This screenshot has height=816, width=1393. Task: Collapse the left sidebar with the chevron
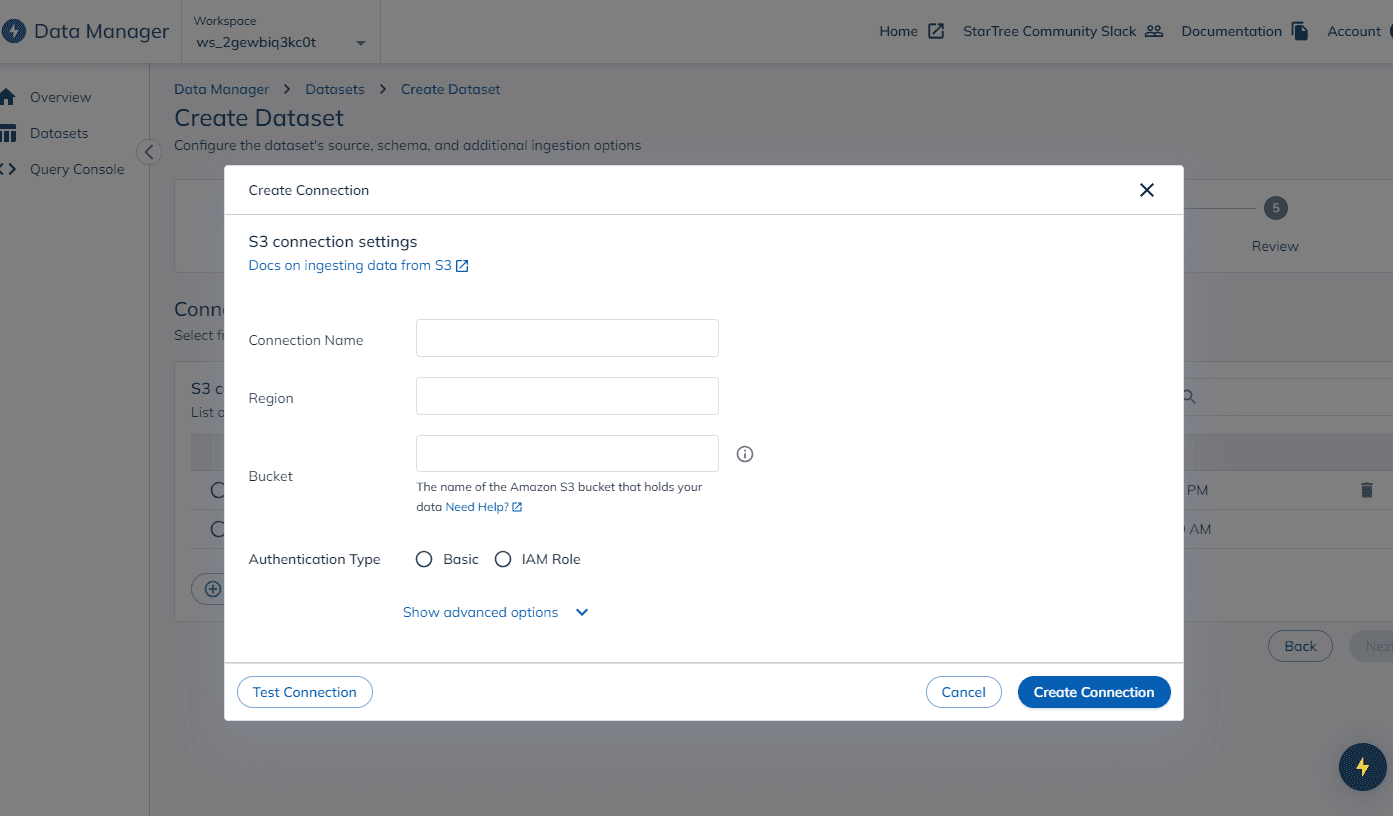click(148, 151)
